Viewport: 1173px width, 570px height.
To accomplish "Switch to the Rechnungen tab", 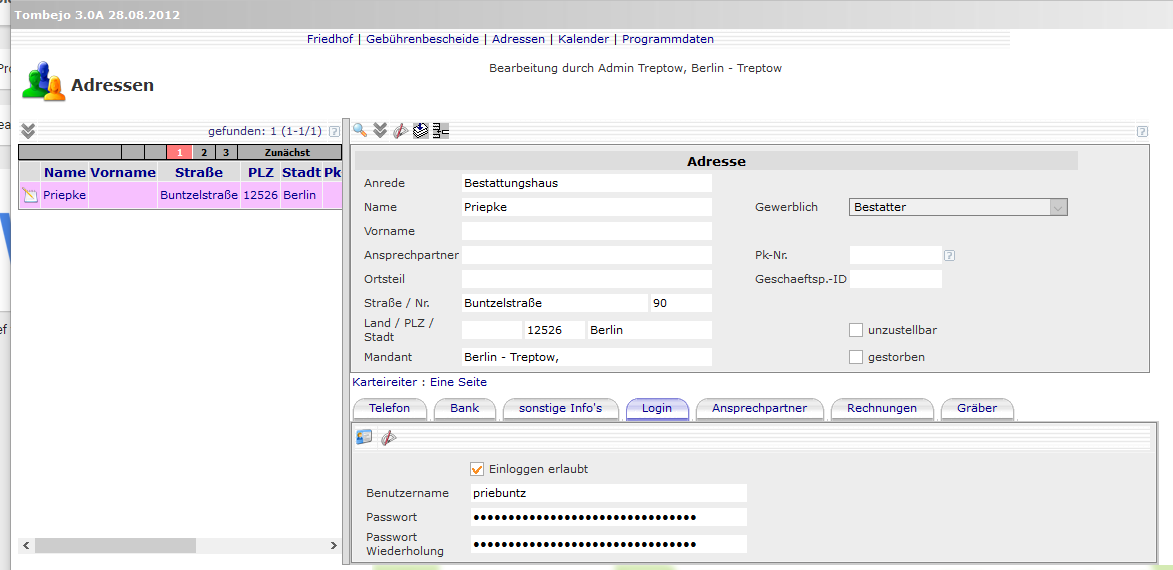I will (881, 408).
